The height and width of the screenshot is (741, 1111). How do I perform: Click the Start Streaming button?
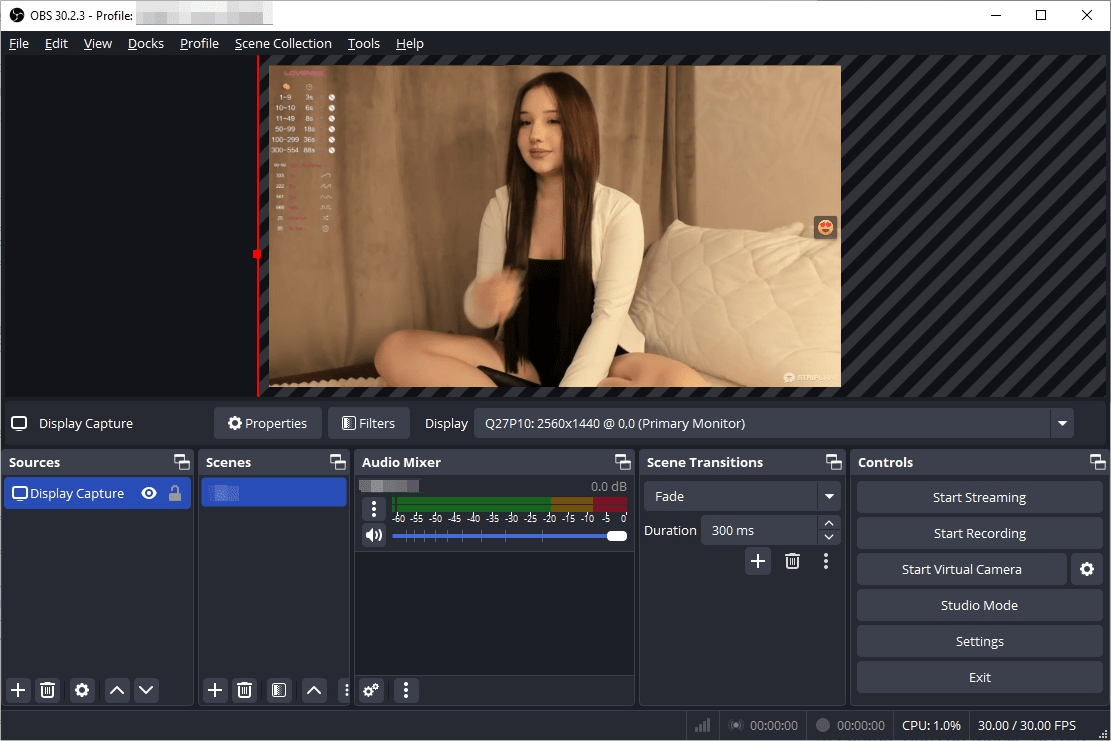(978, 497)
